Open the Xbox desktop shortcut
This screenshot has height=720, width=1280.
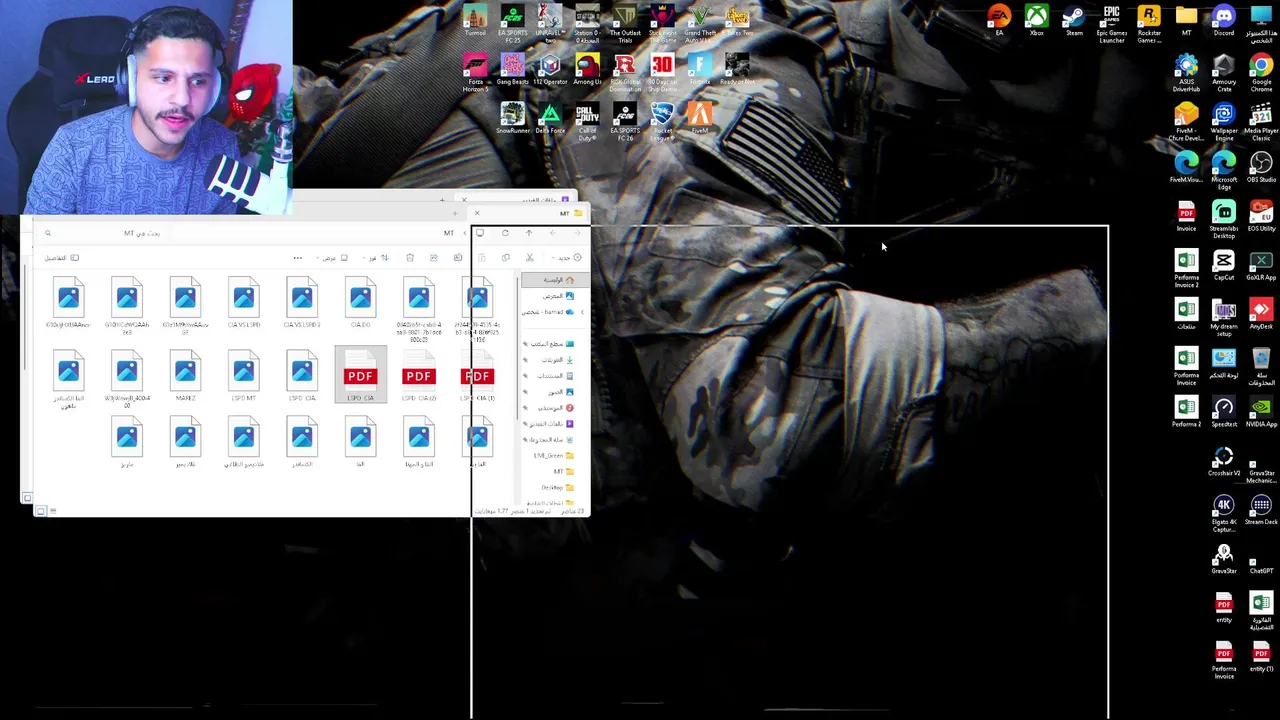point(1037,20)
